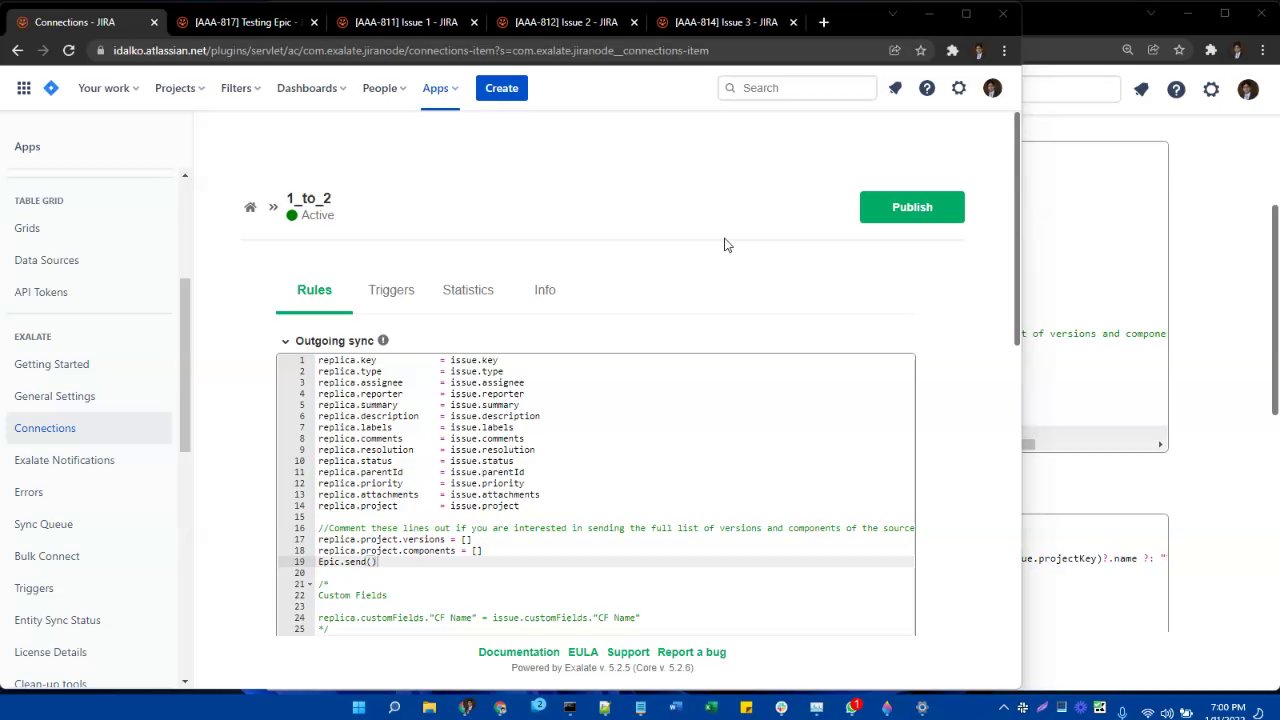Open settings gear in front Jira window
Viewport: 1280px width, 720px height.
pyautogui.click(x=959, y=88)
